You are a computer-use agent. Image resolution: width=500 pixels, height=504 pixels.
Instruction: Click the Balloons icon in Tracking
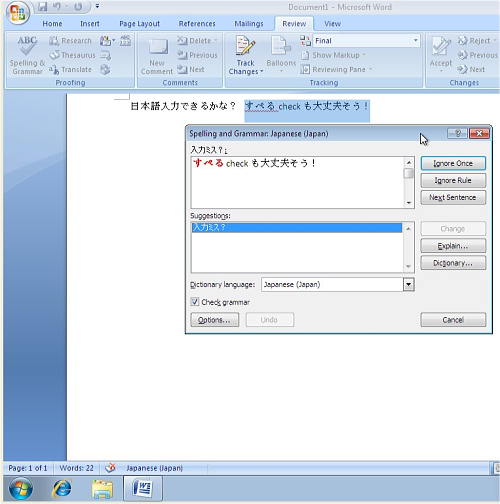tap(280, 46)
